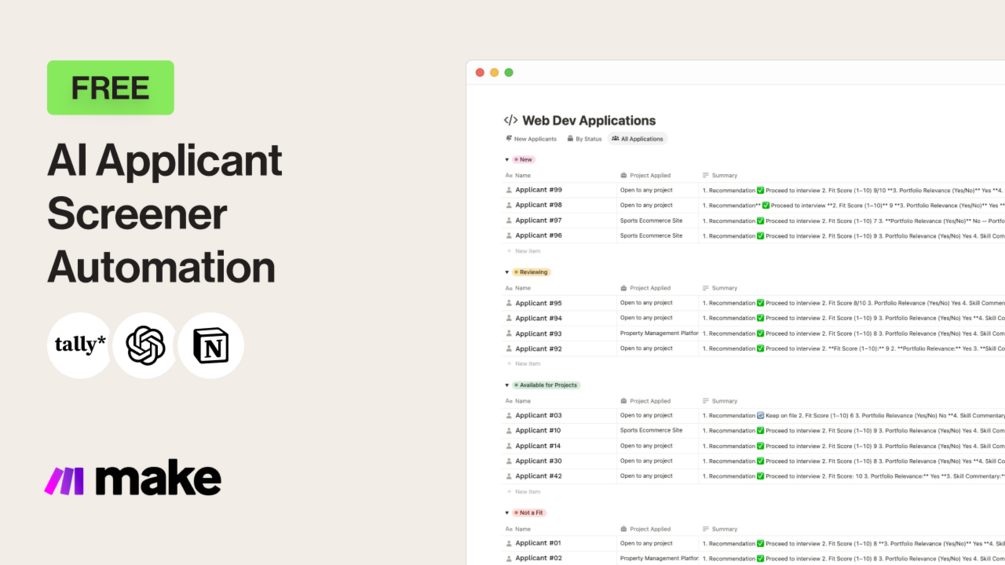Image resolution: width=1005 pixels, height=565 pixels.
Task: Open Applicant #14 row
Action: coord(753,446)
